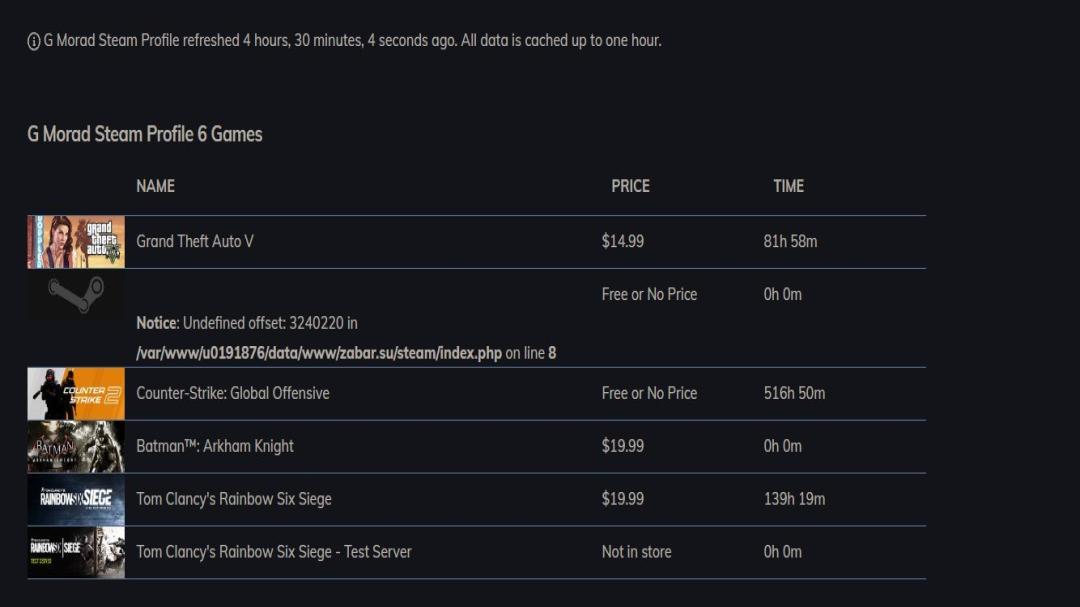Sort games by the TIME column header
This screenshot has width=1080, height=607.
pos(789,186)
